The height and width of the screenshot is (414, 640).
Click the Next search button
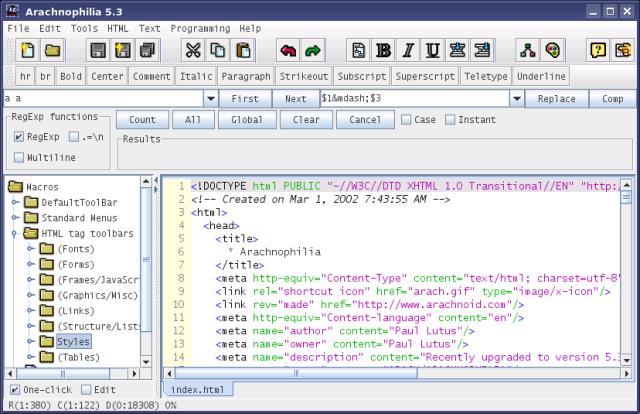296,99
